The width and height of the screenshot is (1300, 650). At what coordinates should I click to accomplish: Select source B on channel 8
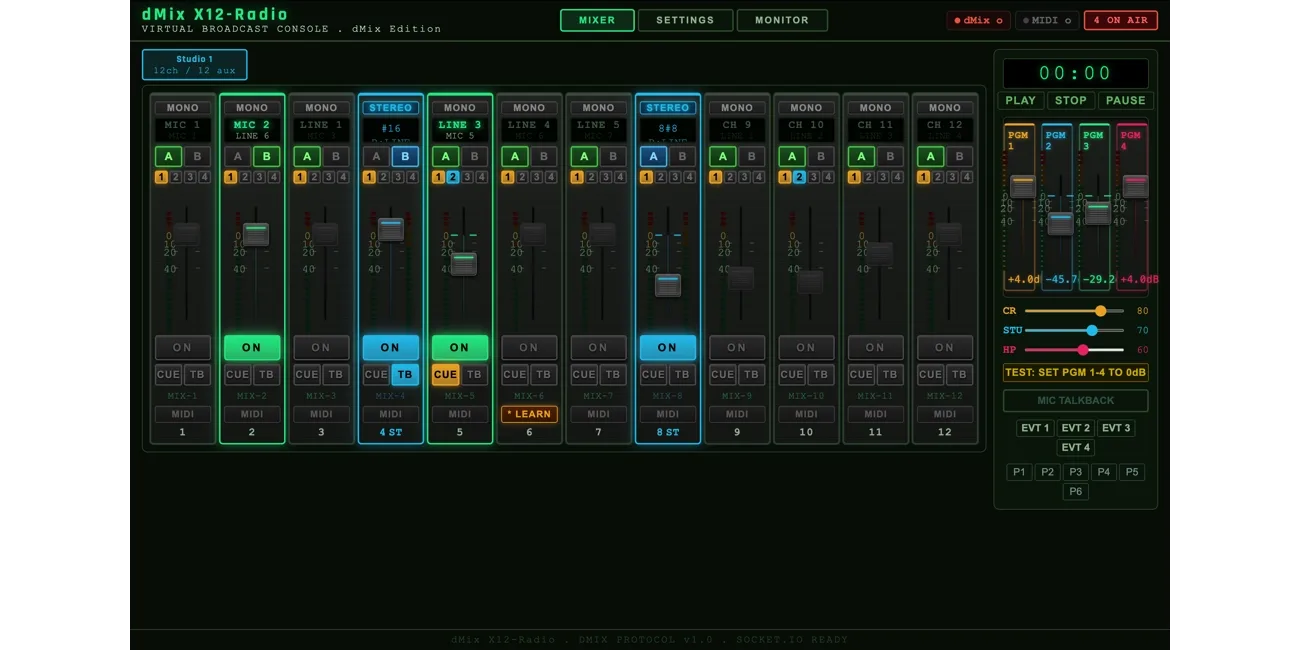682,156
